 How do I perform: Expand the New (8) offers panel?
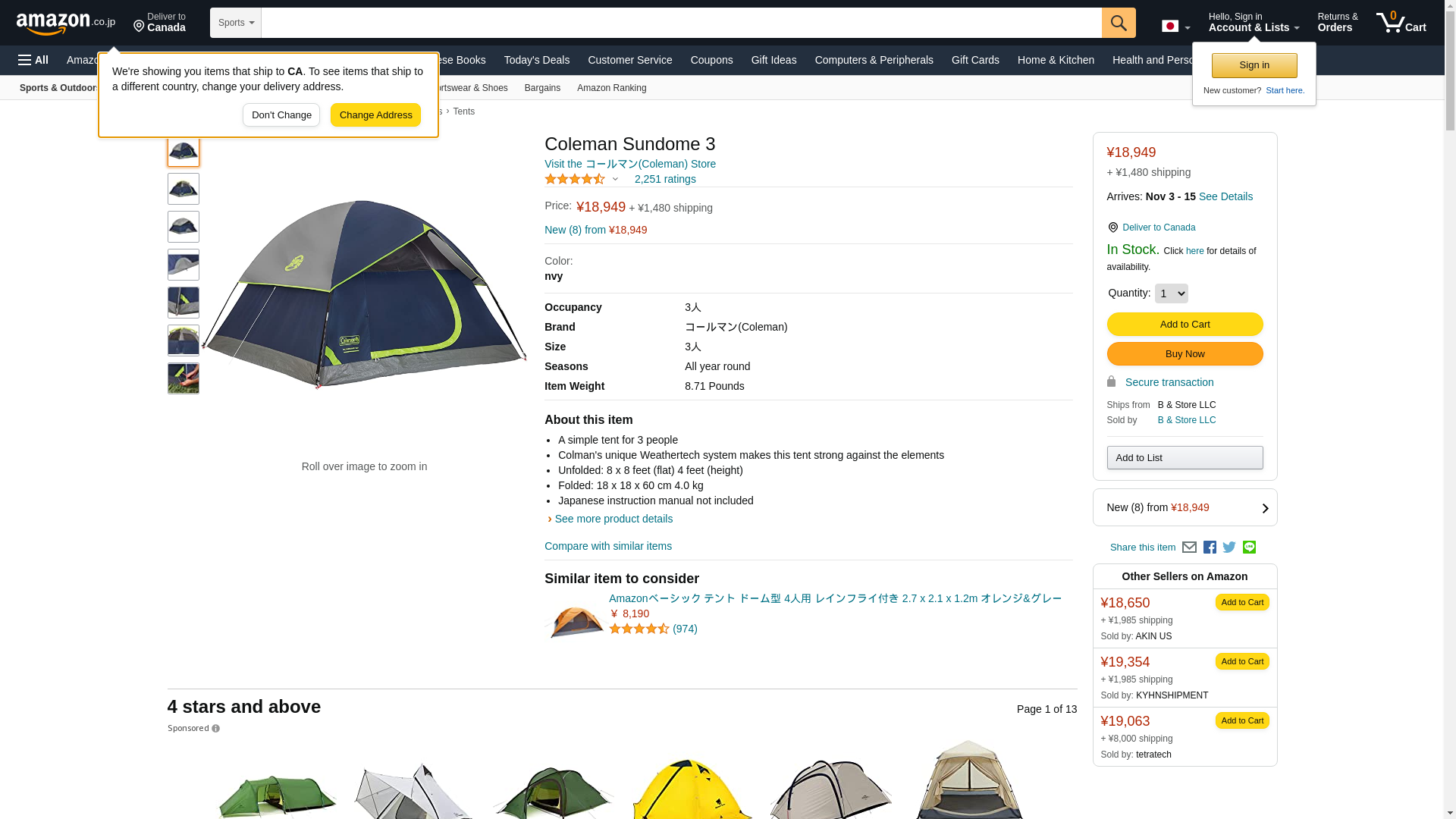[x=1185, y=507]
